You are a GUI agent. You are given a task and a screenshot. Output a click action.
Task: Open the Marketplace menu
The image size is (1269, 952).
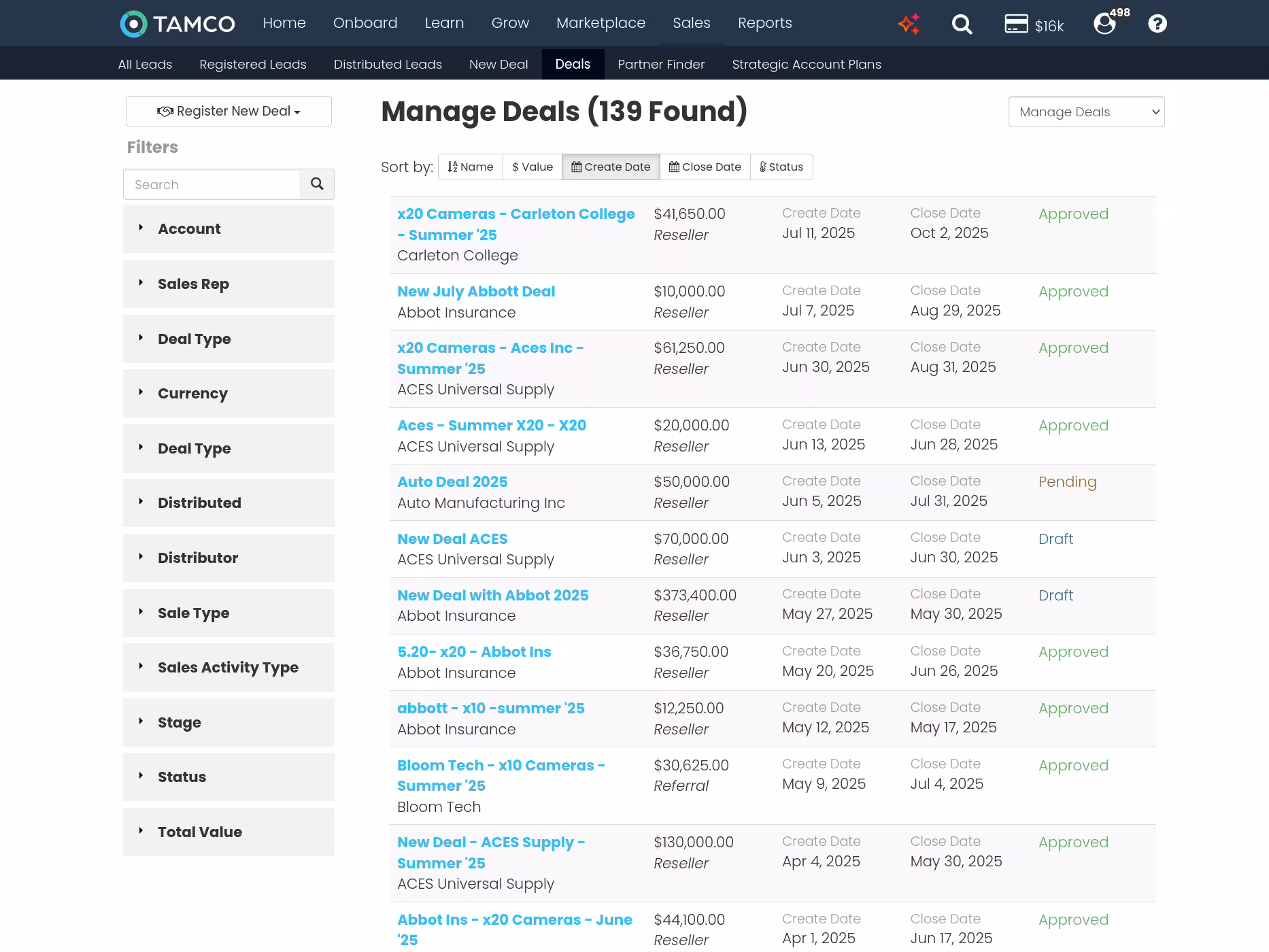coord(600,23)
